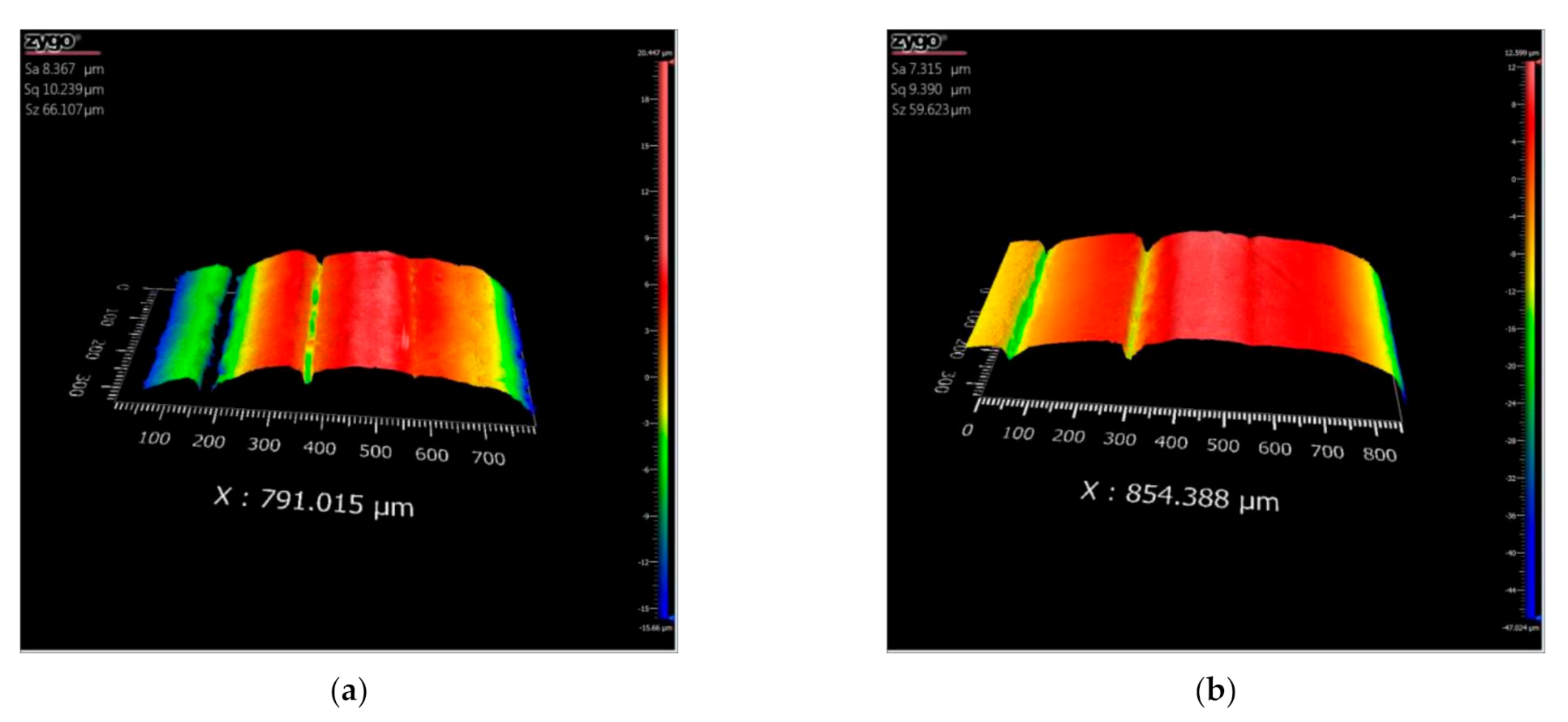Image resolution: width=1568 pixels, height=722 pixels.
Task: Select the 'Sa 8.367 µm' roughness value
Action: tap(64, 69)
